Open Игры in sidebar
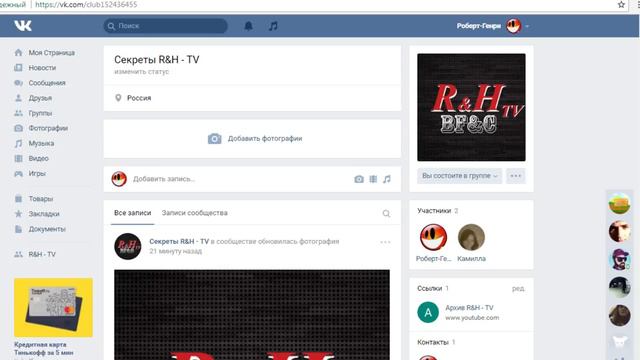The height and width of the screenshot is (360, 640). point(37,173)
